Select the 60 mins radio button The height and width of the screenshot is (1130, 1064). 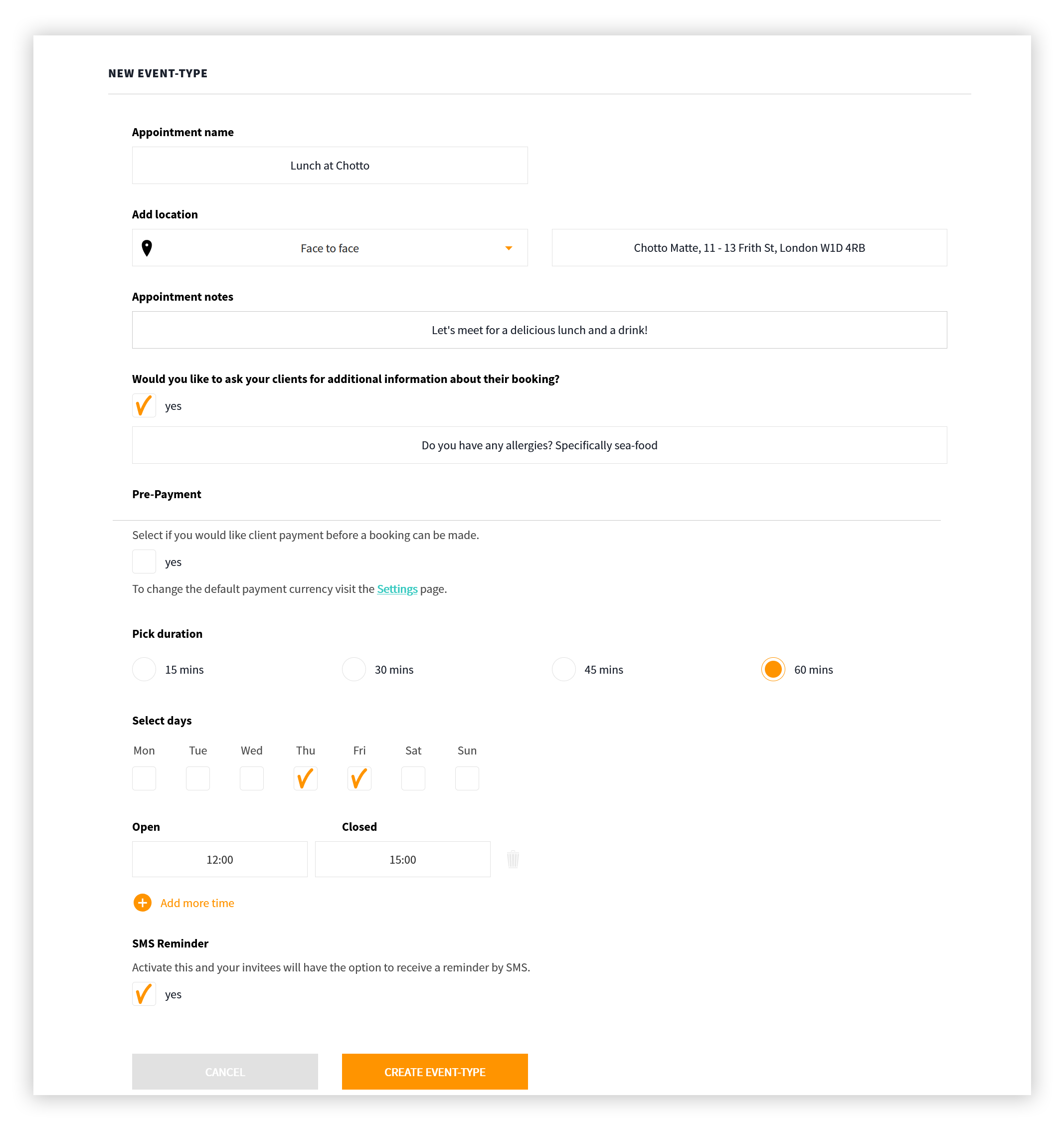click(x=773, y=669)
